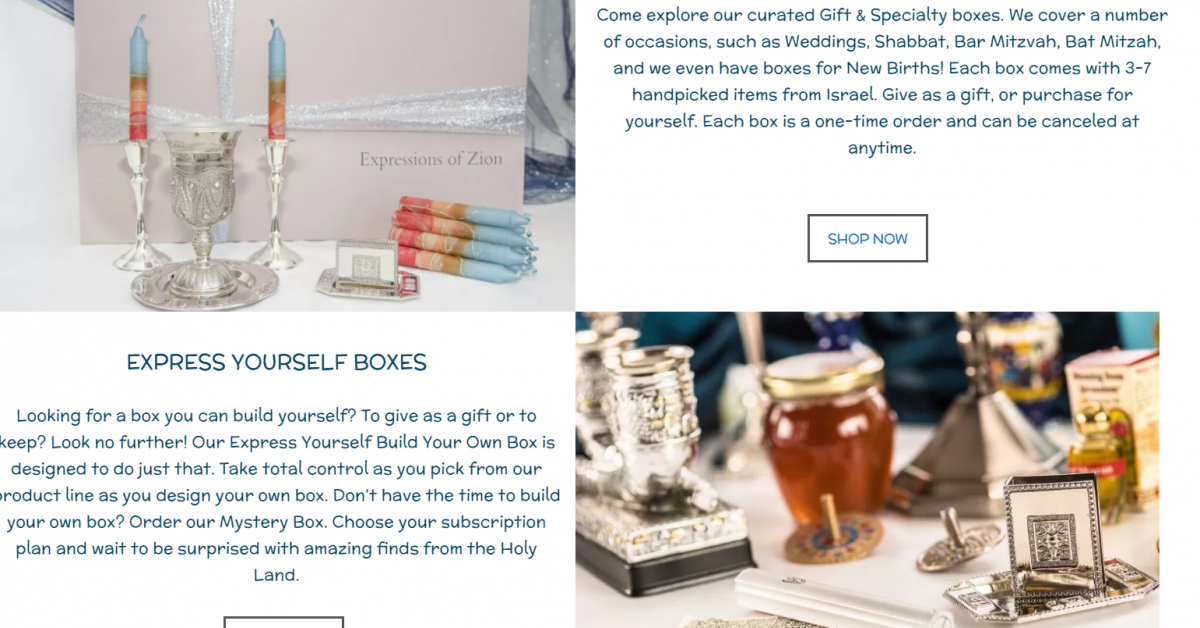Screen dimensions: 1200x628
Task: Click the Gift & Specialty boxes description paragraph
Action: [x=882, y=81]
